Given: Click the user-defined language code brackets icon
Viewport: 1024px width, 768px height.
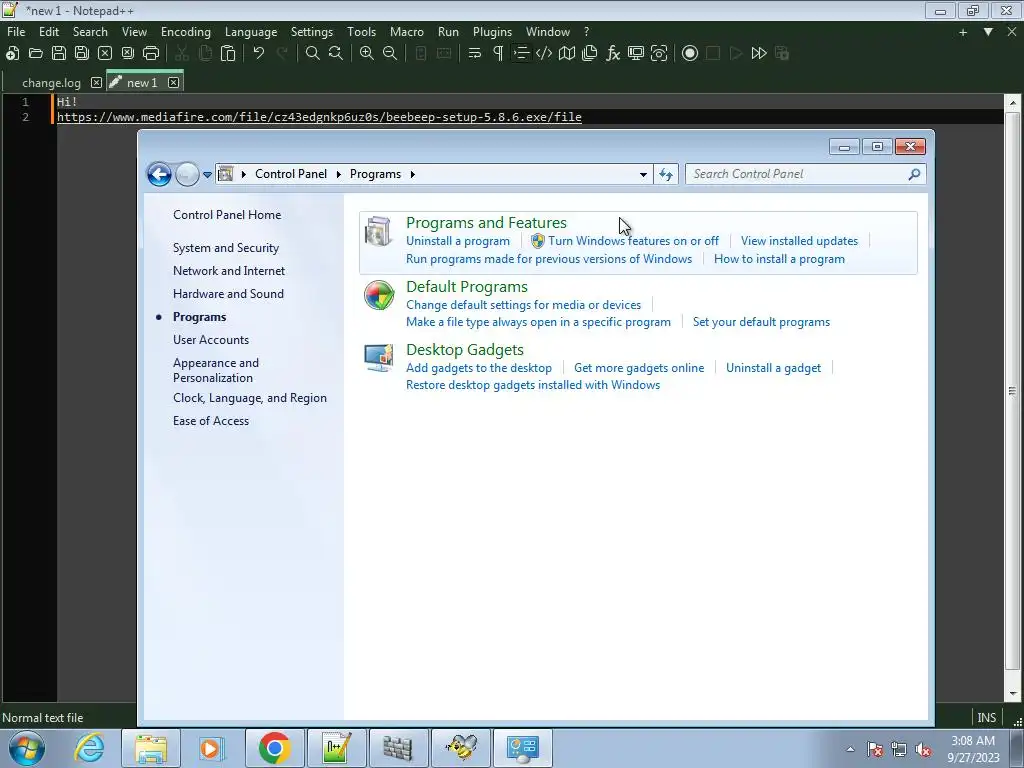Looking at the screenshot, I should click(544, 54).
